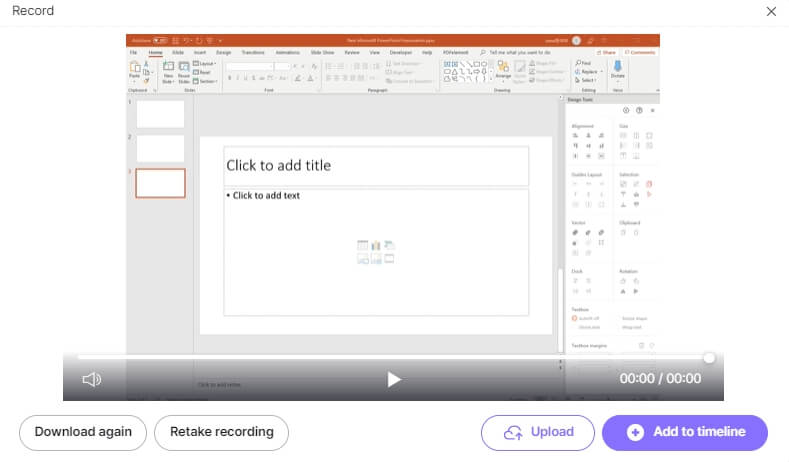Click the 00:00 / 00:00 time readout
The height and width of the screenshot is (462, 789).
click(660, 378)
